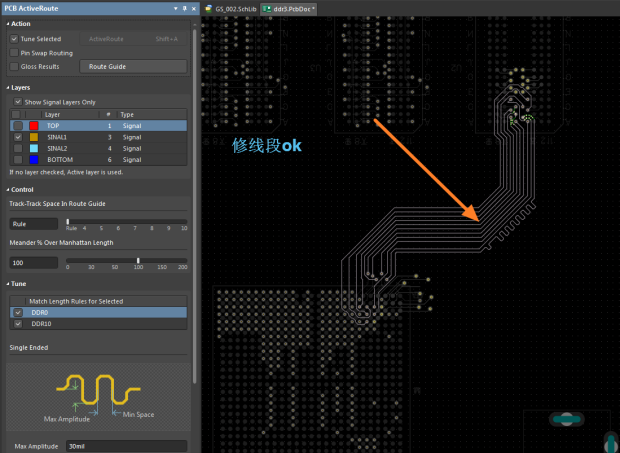The height and width of the screenshot is (453, 620).
Task: Click the ActiveRoute Shift+A button
Action: (x=133, y=39)
